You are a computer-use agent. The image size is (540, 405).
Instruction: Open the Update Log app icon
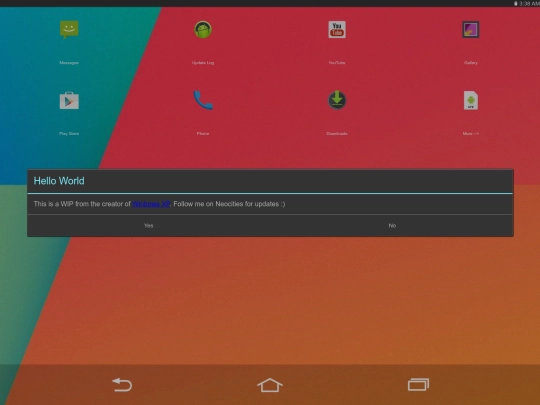203,30
